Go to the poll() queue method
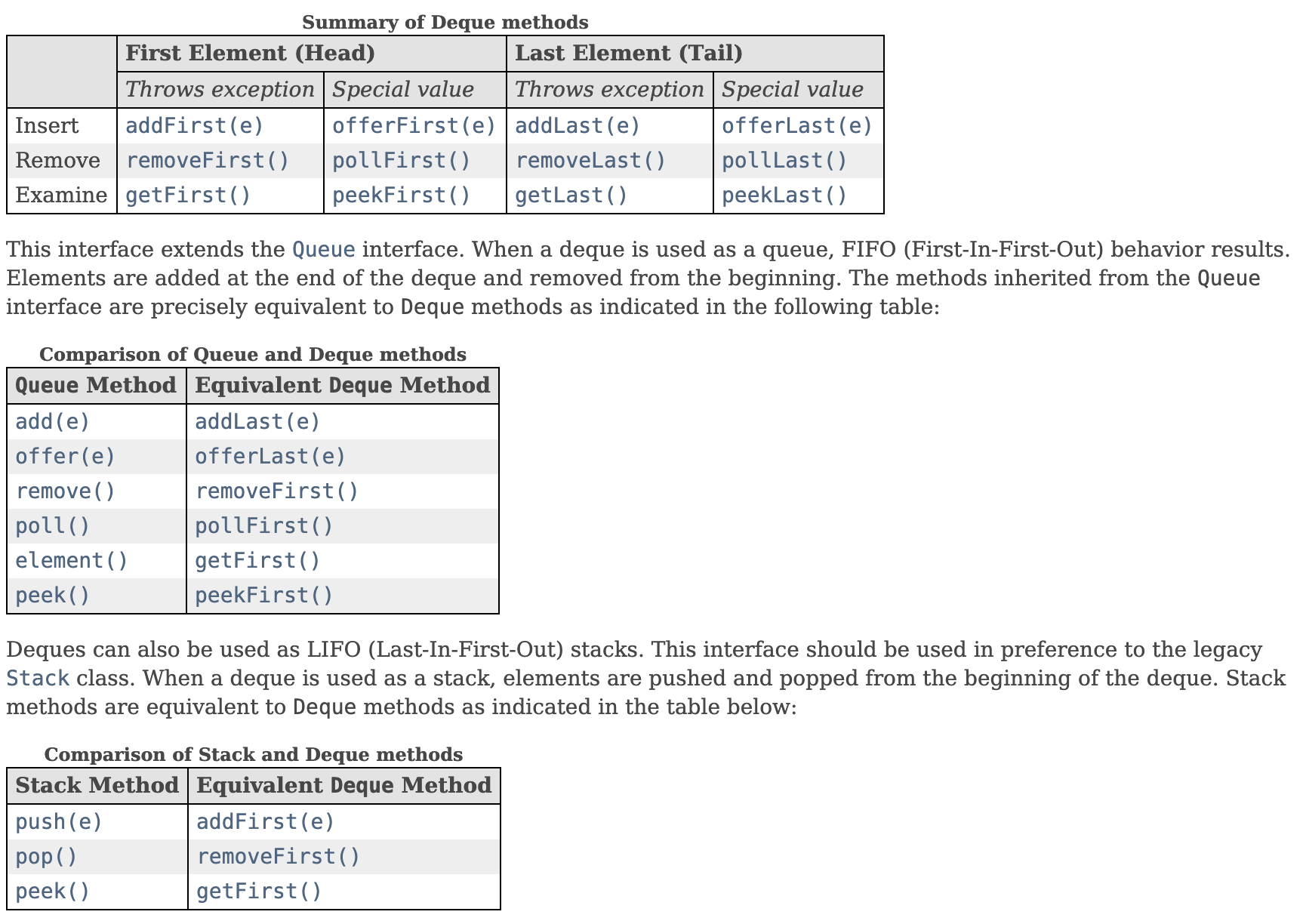This screenshot has width=1306, height=924. 52,526
